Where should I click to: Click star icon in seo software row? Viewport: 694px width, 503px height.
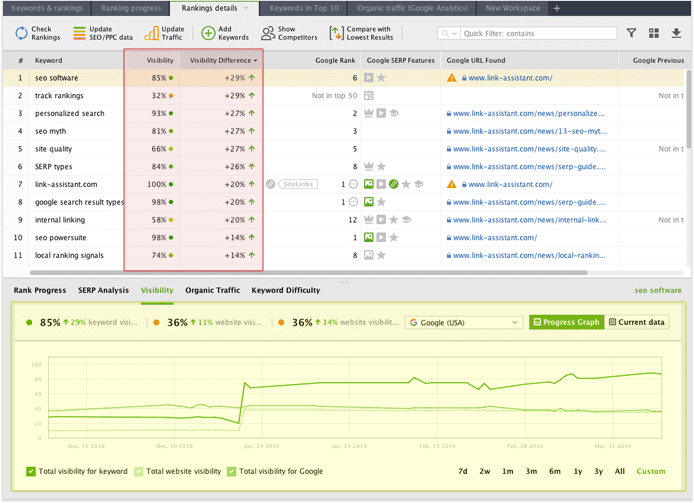(x=381, y=78)
